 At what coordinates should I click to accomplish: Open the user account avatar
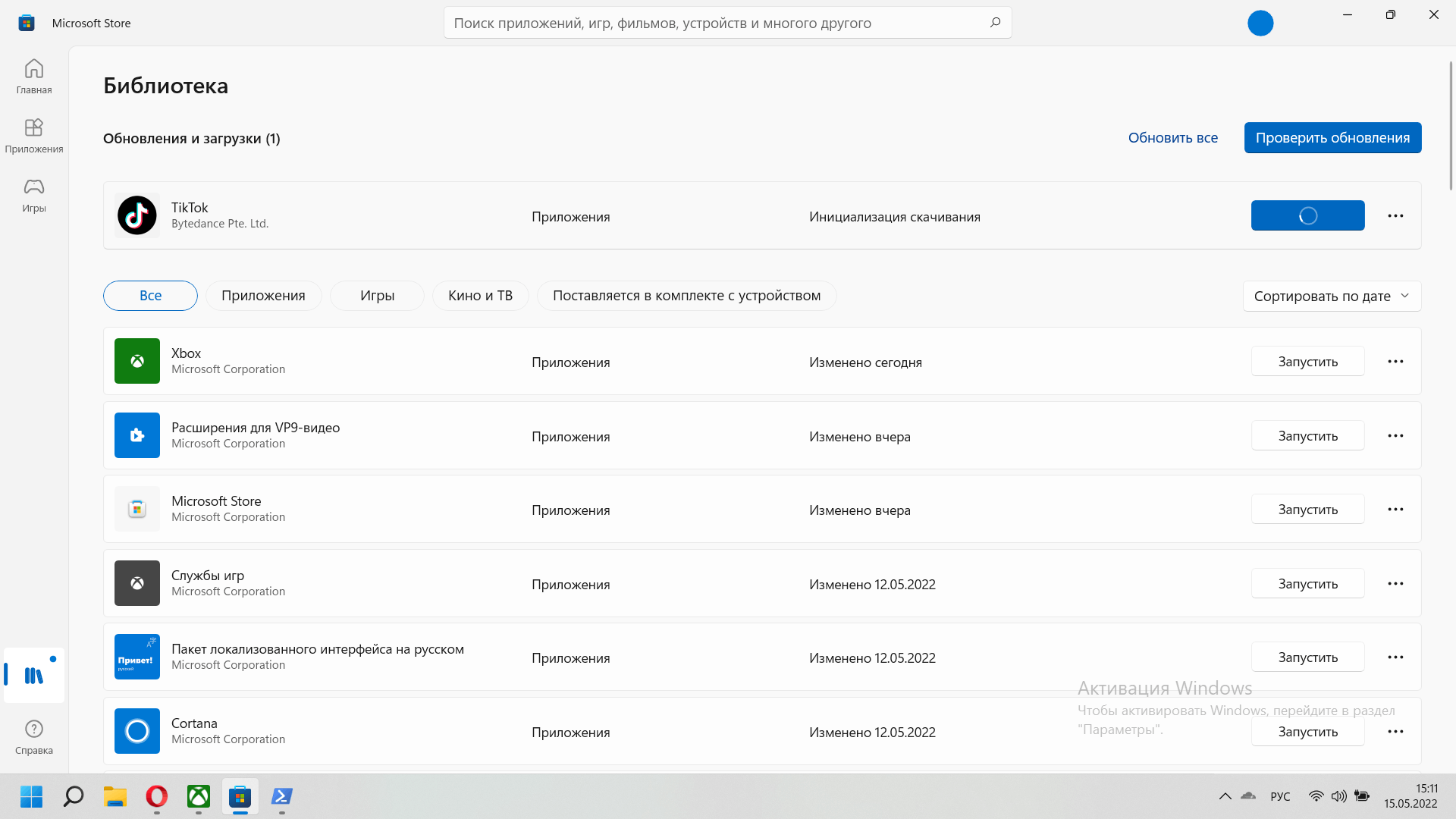[1260, 23]
